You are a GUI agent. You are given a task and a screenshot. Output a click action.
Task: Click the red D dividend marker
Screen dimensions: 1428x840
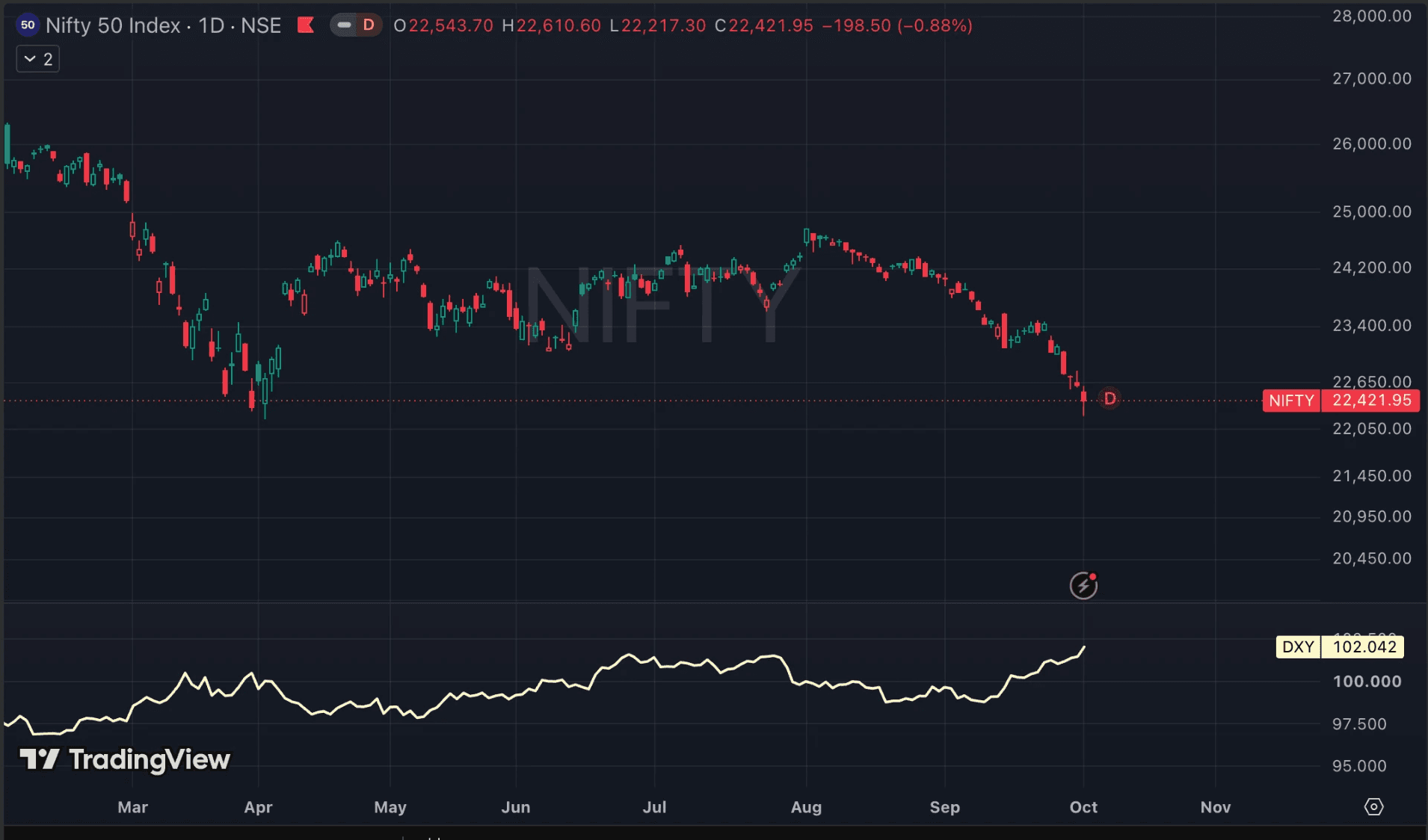(x=1110, y=399)
